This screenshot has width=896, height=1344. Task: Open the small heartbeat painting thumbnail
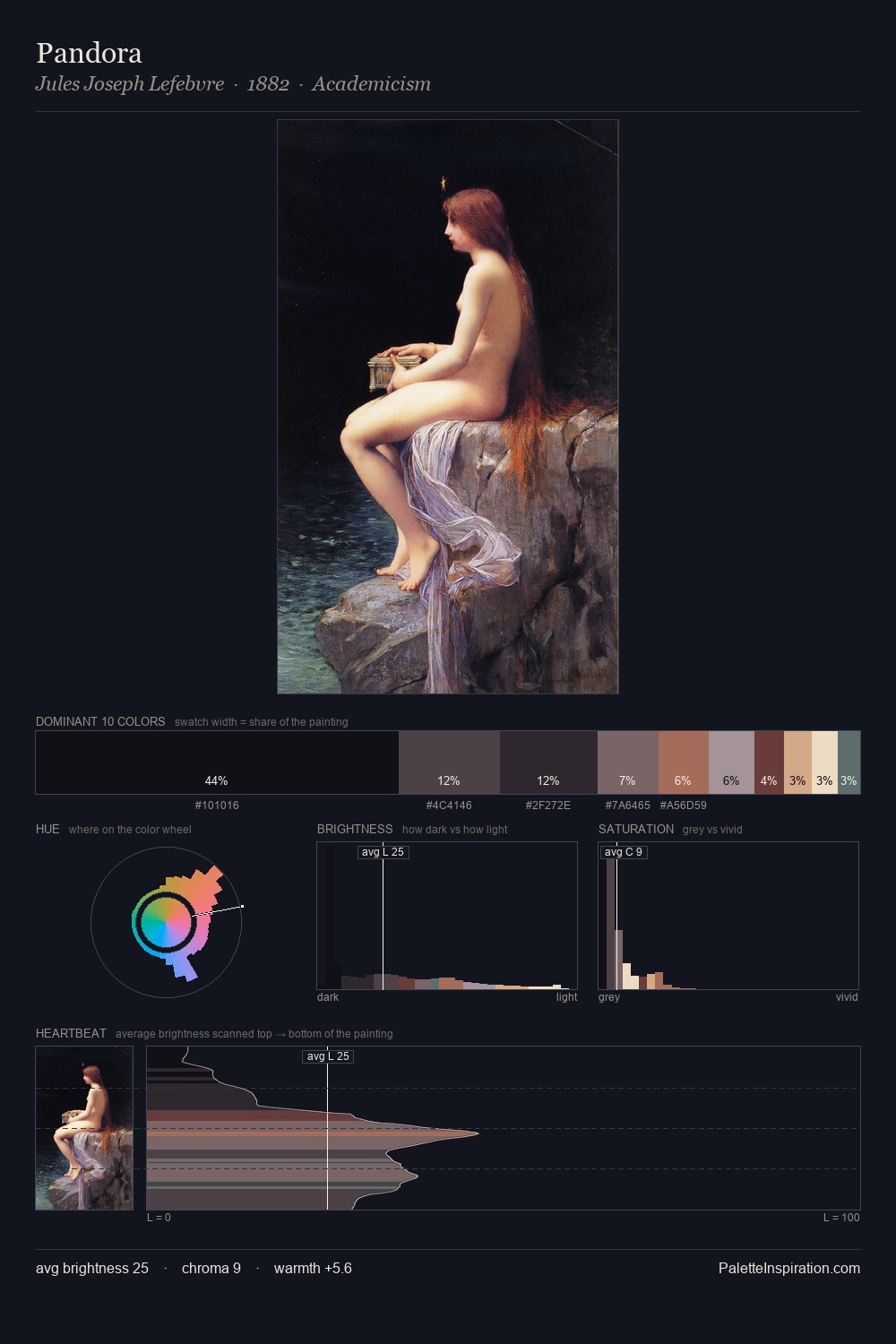coord(84,1128)
